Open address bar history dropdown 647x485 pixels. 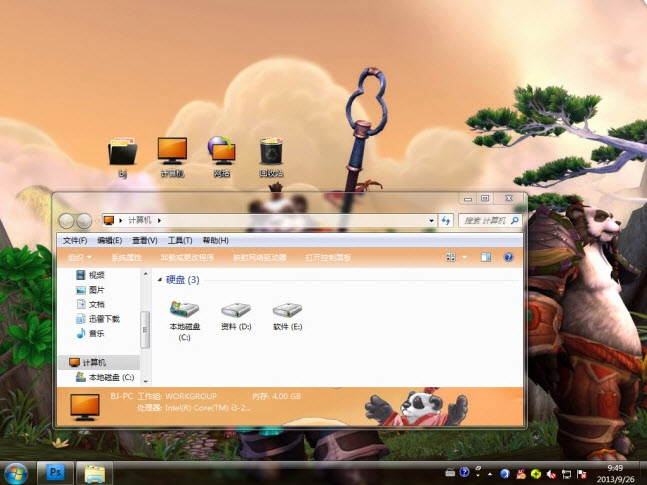pos(431,220)
